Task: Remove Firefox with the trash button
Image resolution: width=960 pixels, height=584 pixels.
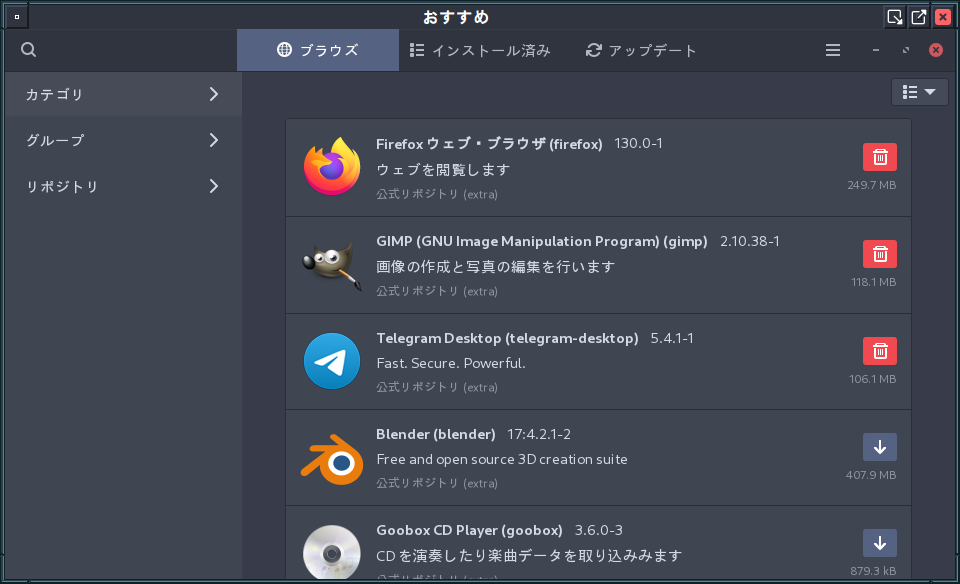Action: [x=880, y=157]
